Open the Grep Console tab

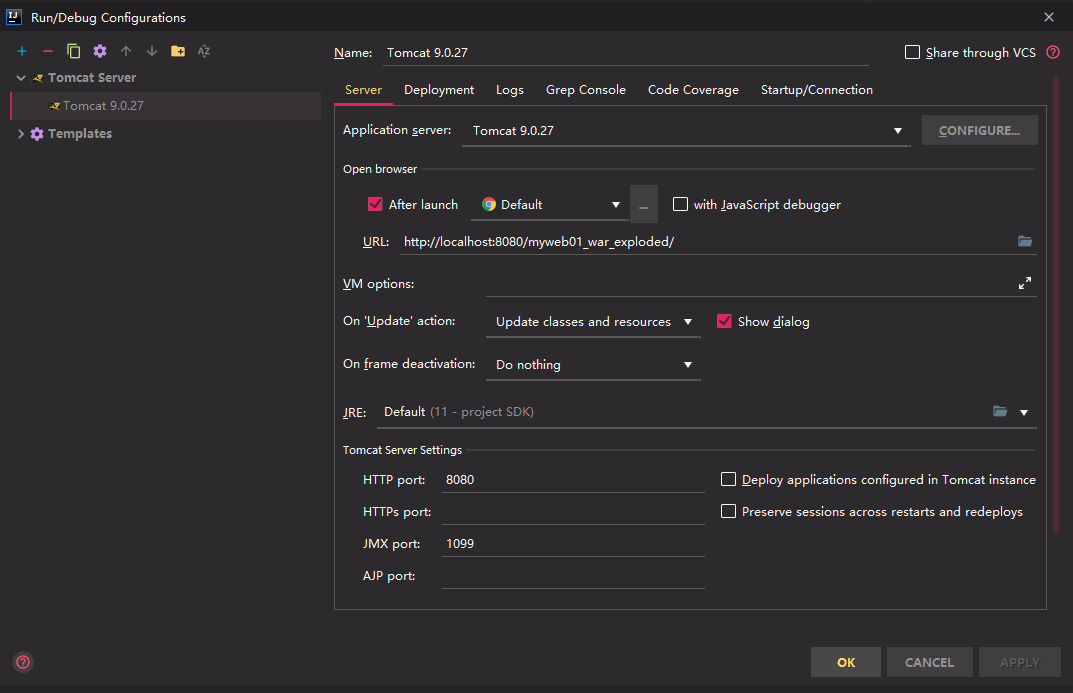point(586,90)
